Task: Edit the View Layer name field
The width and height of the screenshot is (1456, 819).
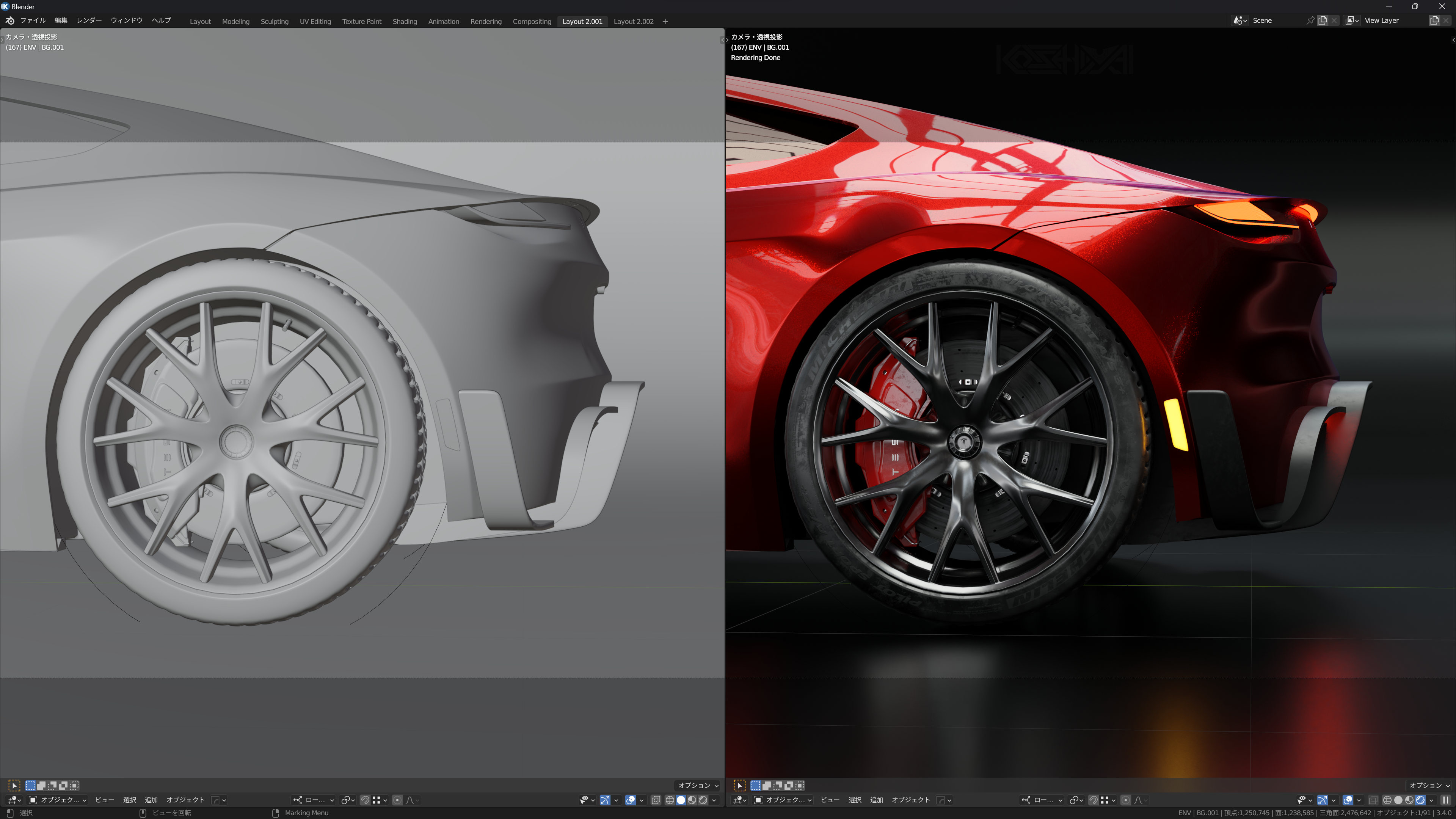Action: pyautogui.click(x=1395, y=20)
